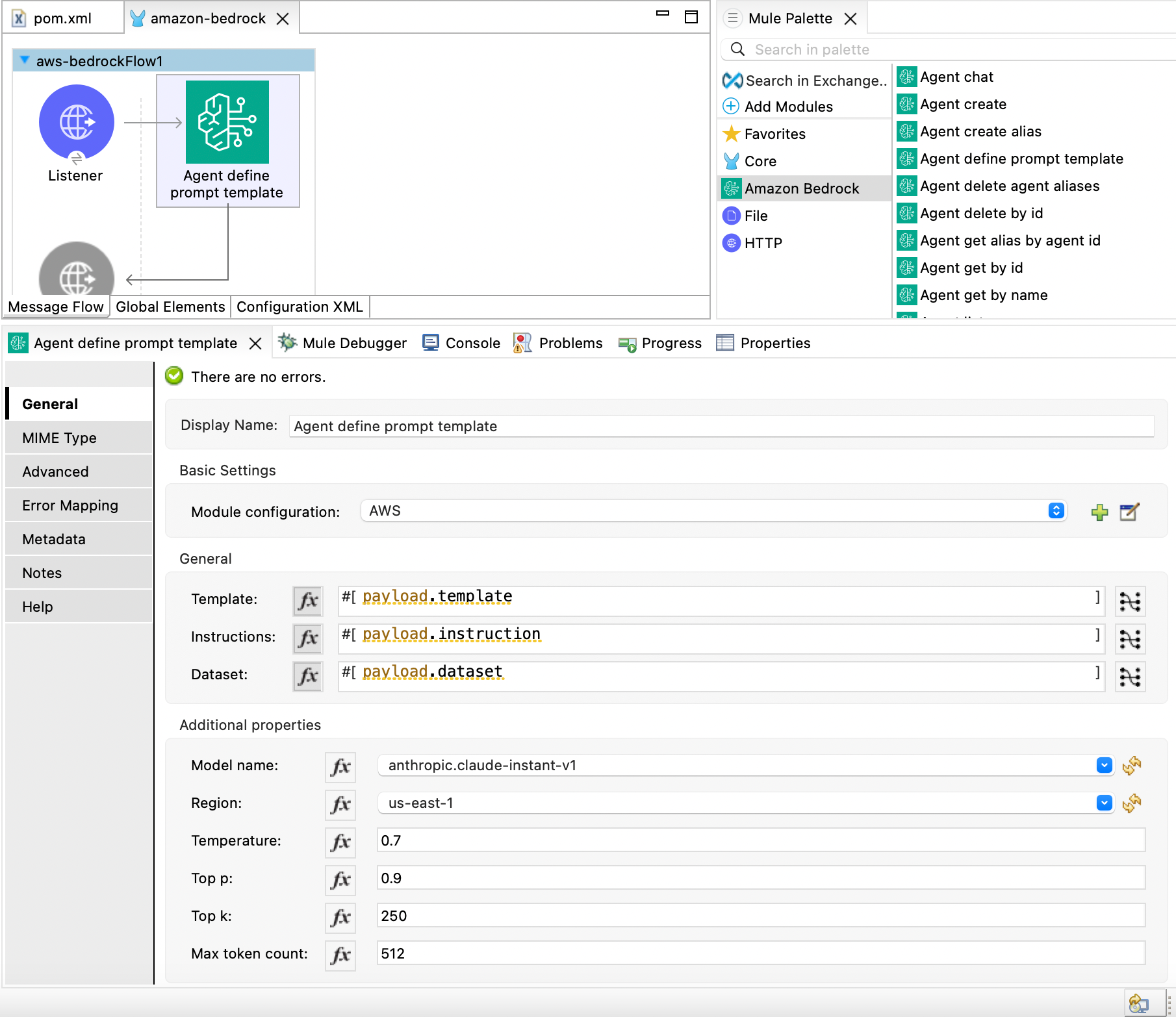Click the Agent create alias operation icon

click(x=907, y=131)
